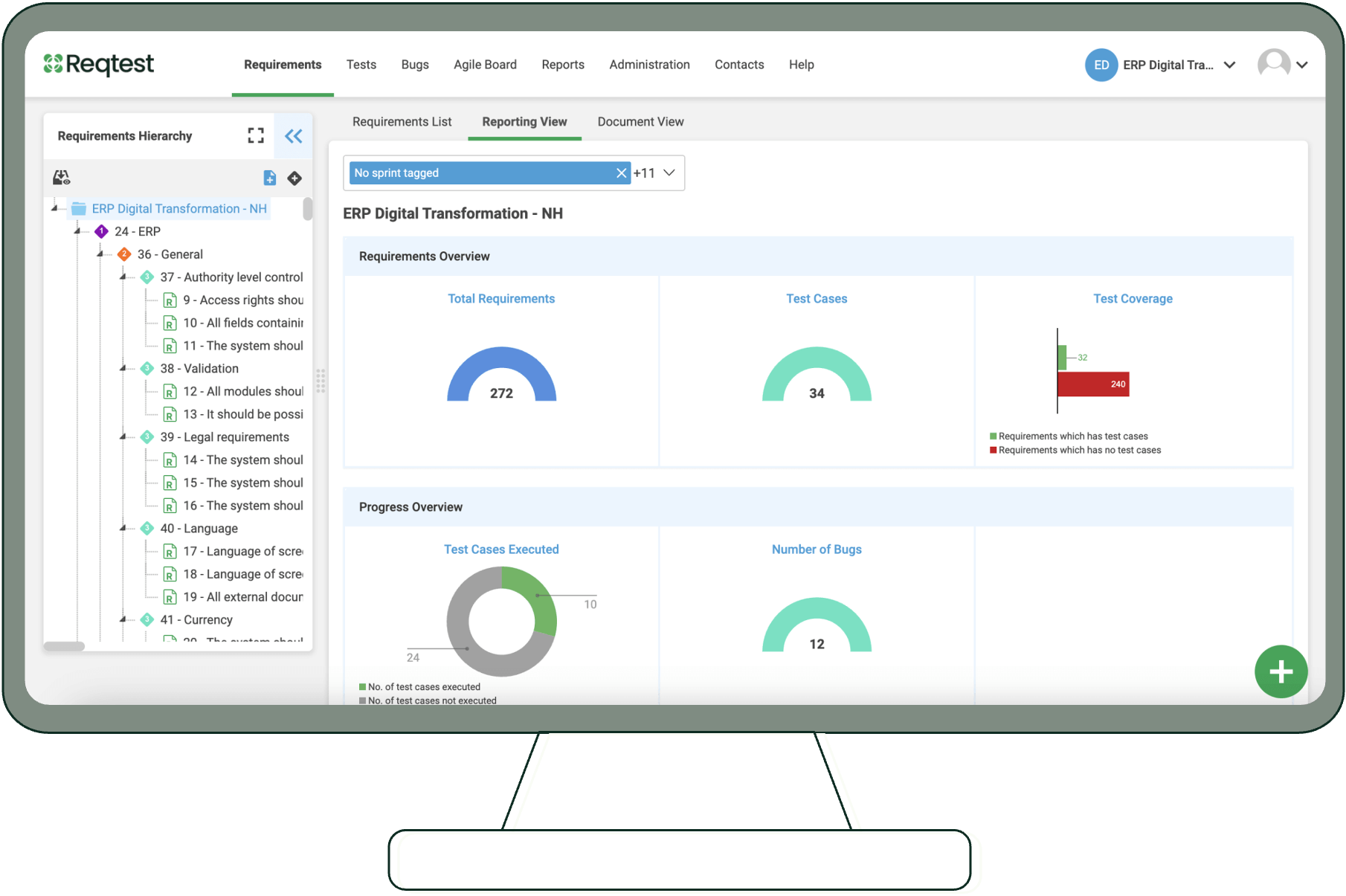The width and height of the screenshot is (1346, 896).
Task: Click the requirement icon for 17 - Language of screen
Action: pyautogui.click(x=170, y=552)
